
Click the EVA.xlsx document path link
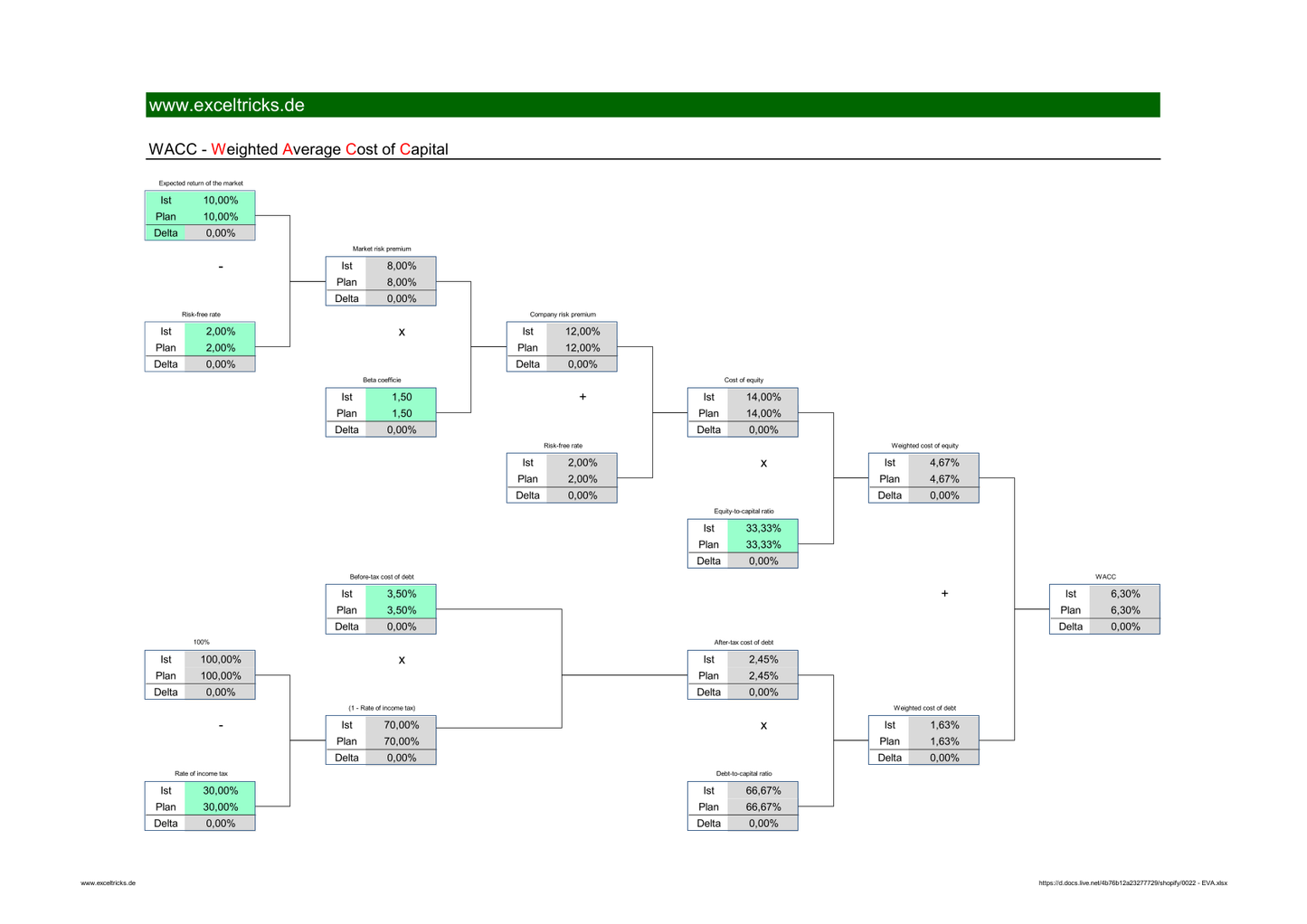(x=1132, y=883)
